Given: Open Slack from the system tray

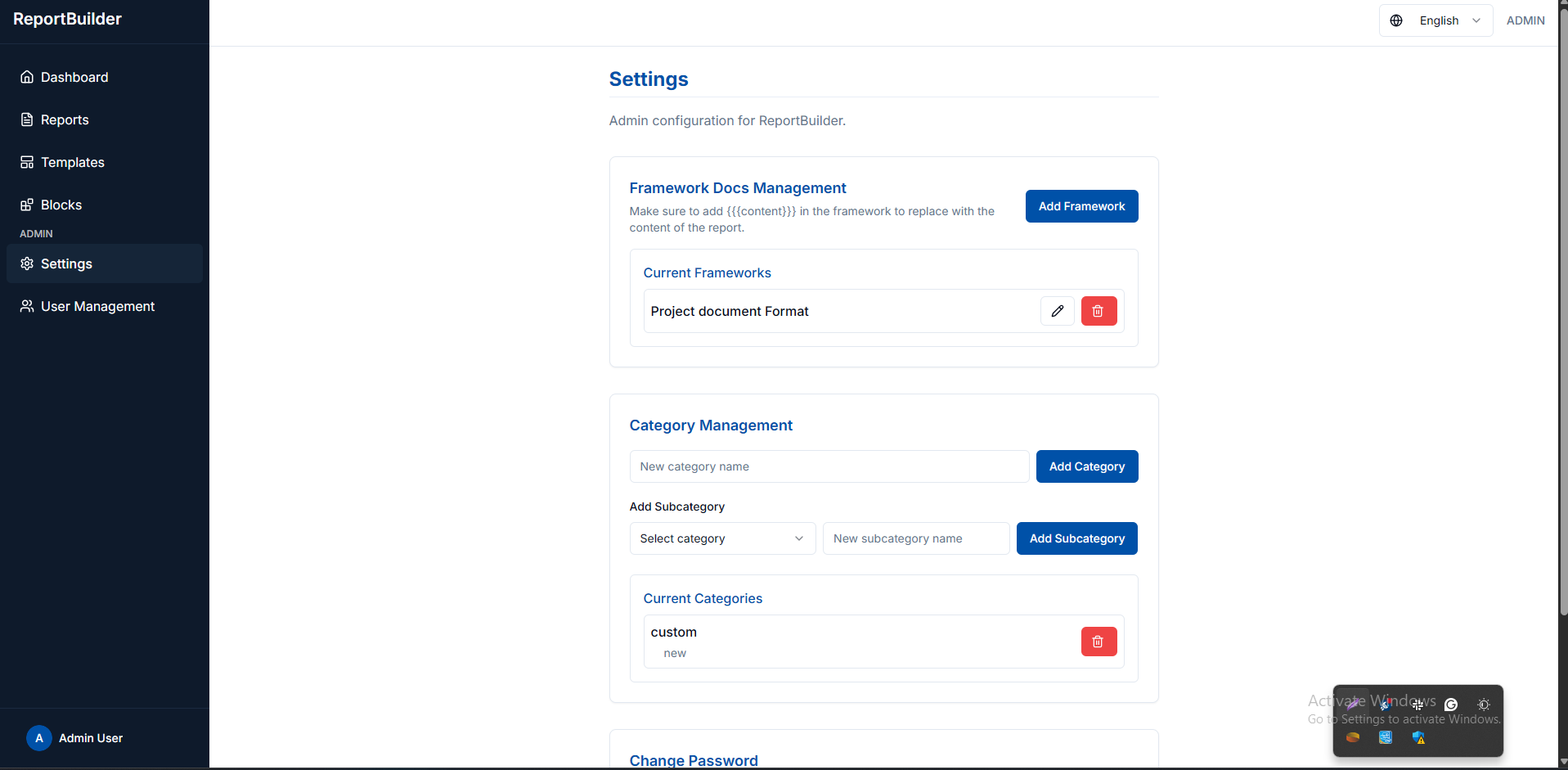Looking at the screenshot, I should [x=1417, y=705].
